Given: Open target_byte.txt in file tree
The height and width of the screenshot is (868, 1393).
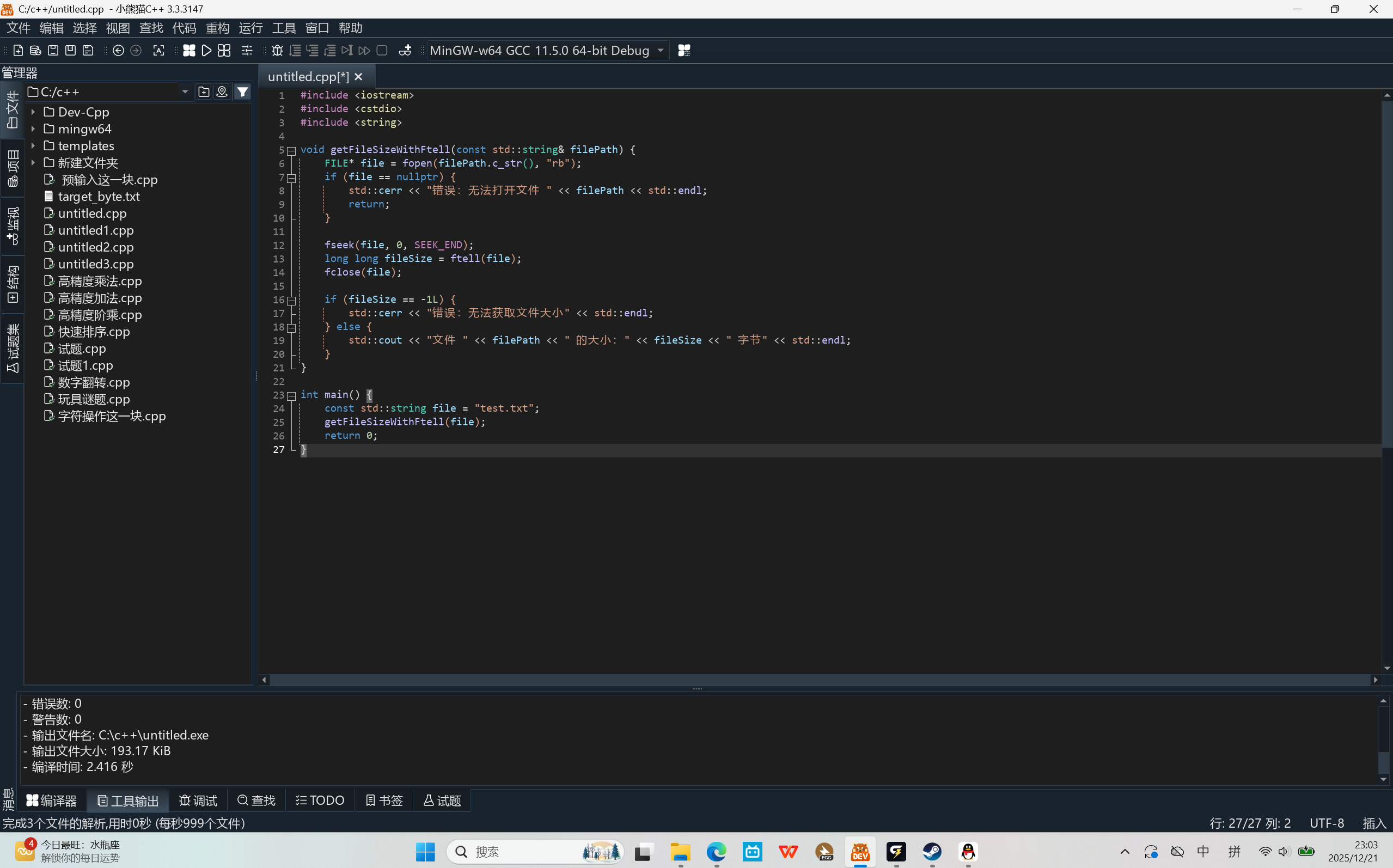Looking at the screenshot, I should (99, 197).
